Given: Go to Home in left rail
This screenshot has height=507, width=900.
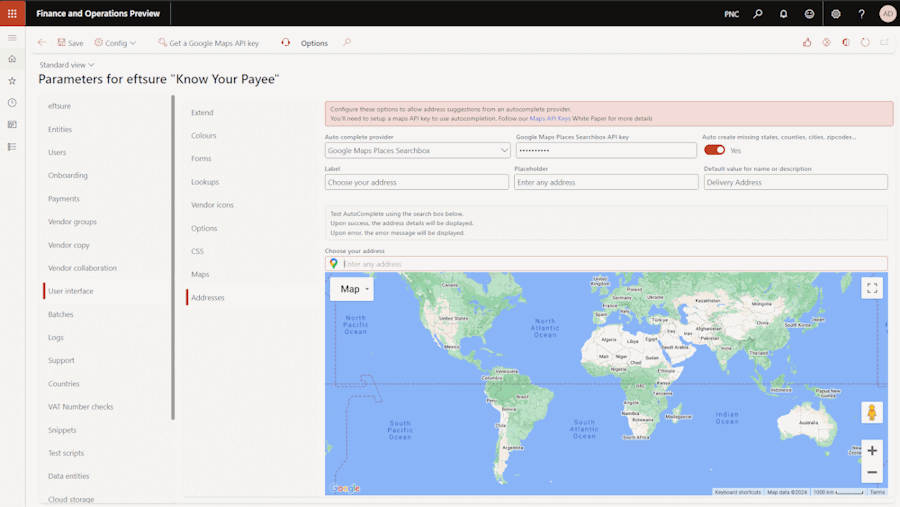Looking at the screenshot, I should click(12, 59).
